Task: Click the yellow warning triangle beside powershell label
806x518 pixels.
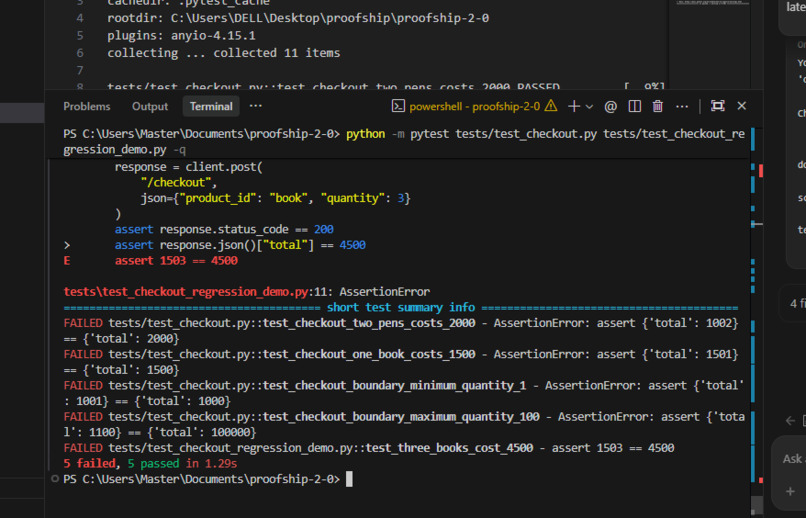Action: [551, 106]
